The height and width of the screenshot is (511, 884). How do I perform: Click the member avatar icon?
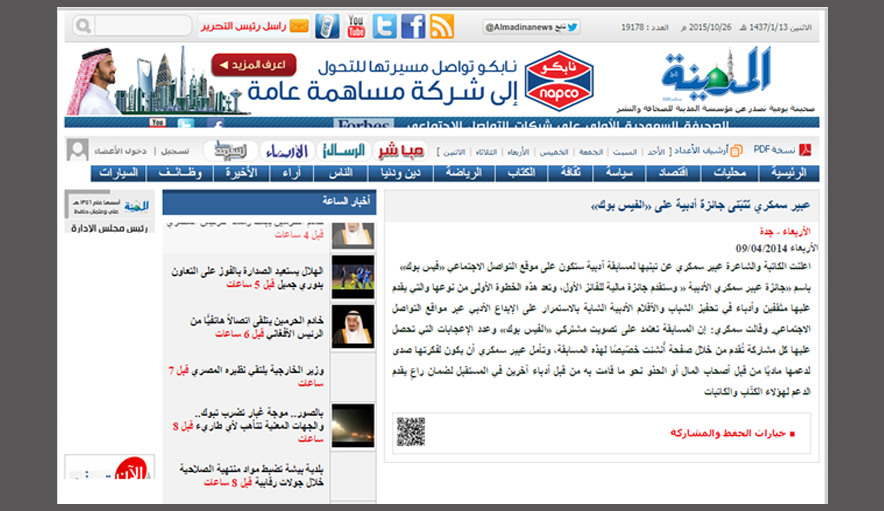[x=77, y=150]
